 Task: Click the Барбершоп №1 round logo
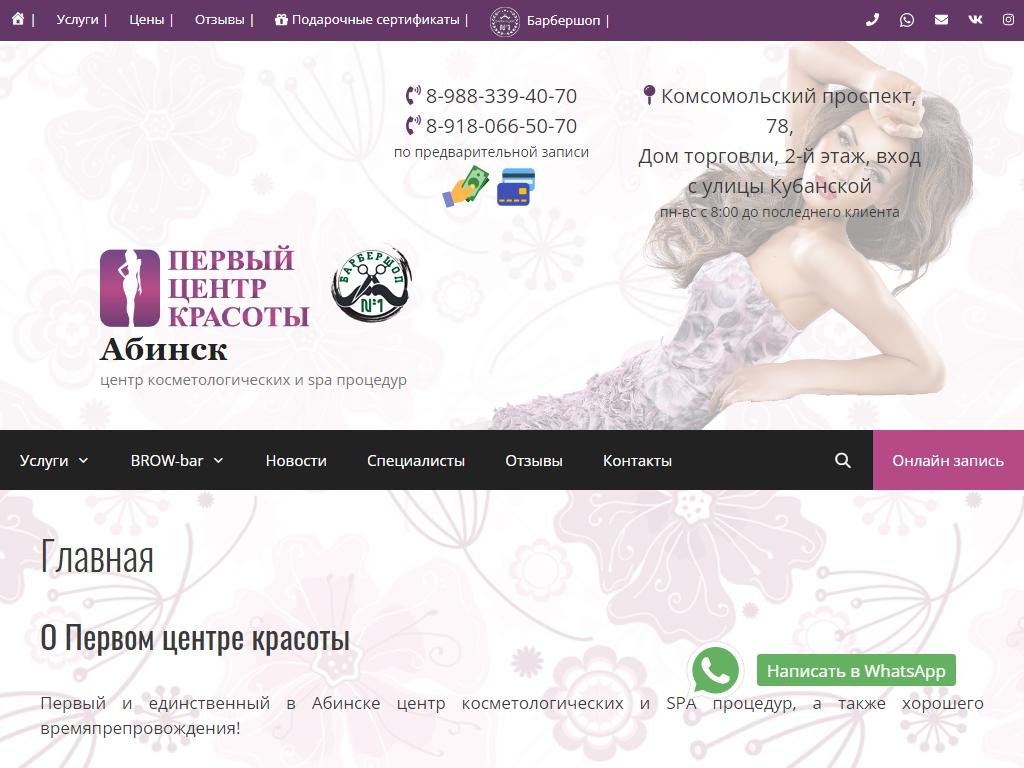[x=371, y=286]
